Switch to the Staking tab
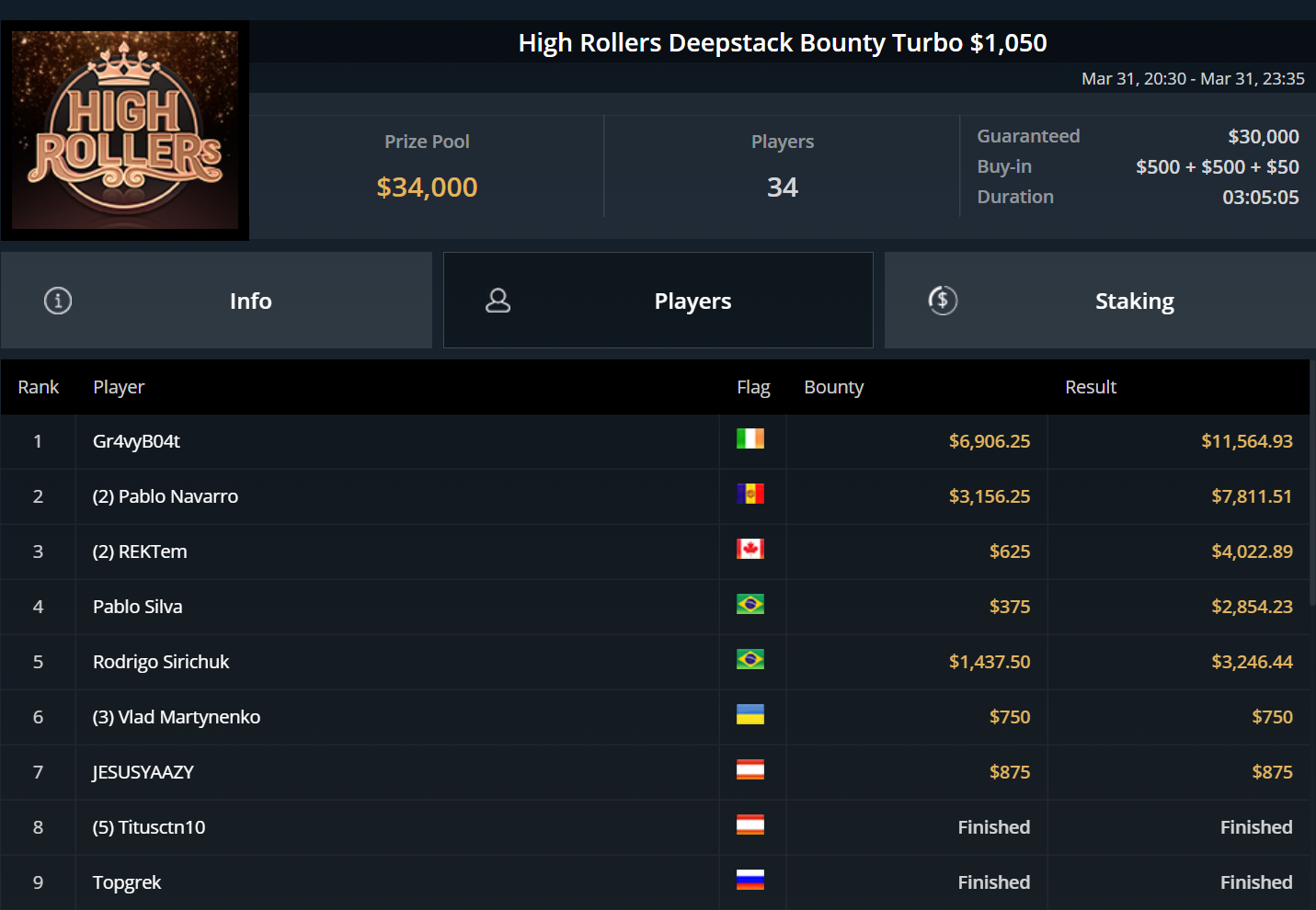Viewport: 1316px width, 910px height. pyautogui.click(x=1134, y=301)
